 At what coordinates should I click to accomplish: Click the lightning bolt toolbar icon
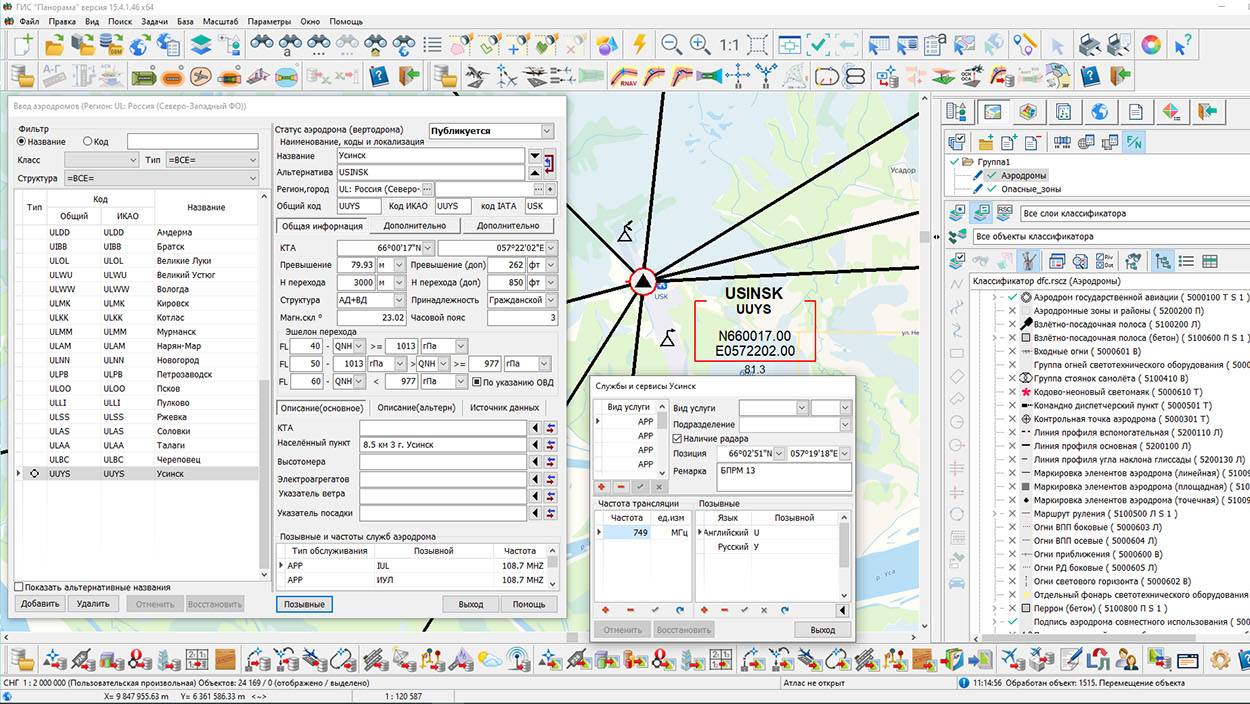click(640, 44)
